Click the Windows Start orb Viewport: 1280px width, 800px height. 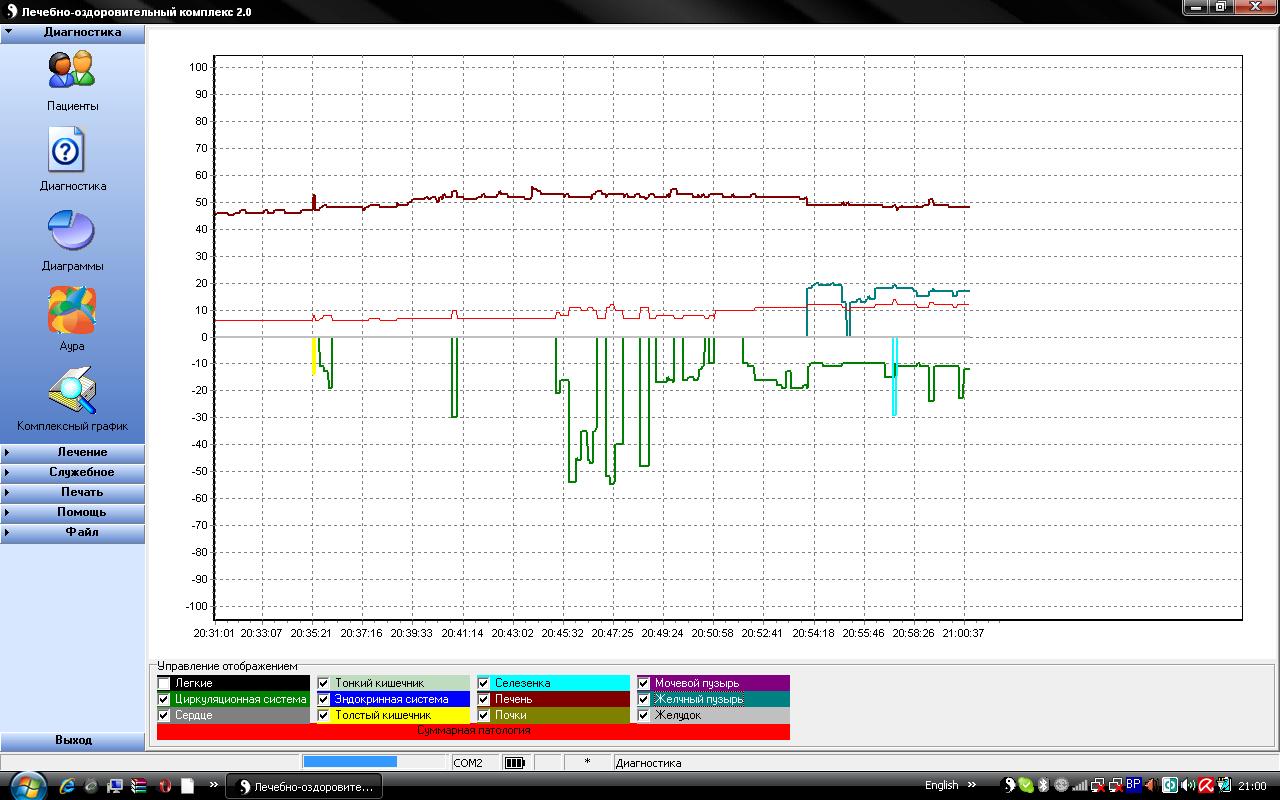point(26,786)
